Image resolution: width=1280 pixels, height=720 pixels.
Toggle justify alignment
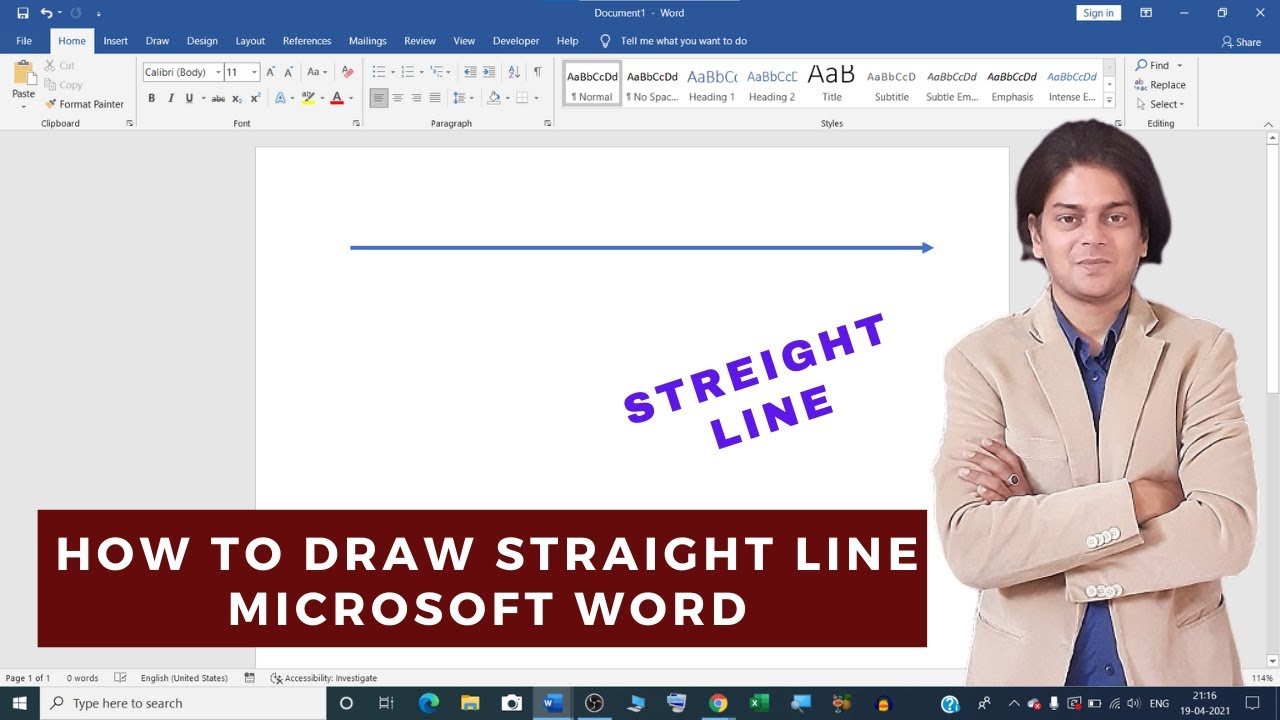pyautogui.click(x=434, y=97)
